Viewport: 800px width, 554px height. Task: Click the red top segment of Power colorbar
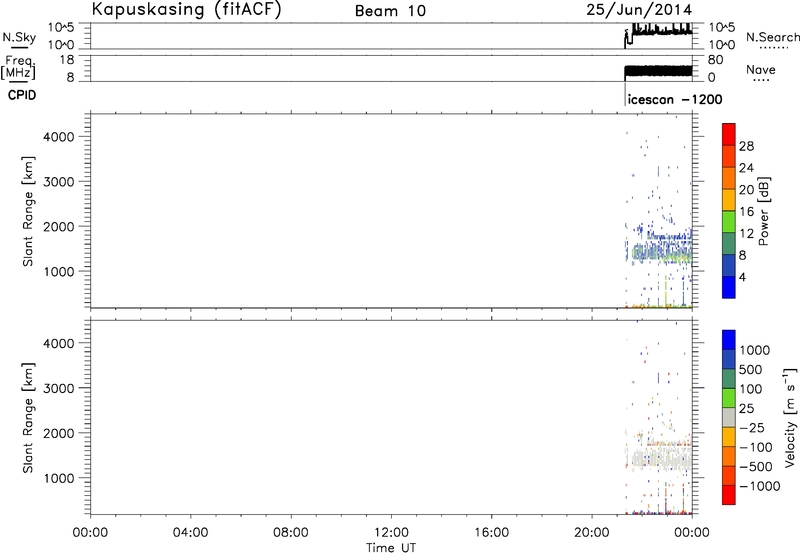[x=729, y=134]
